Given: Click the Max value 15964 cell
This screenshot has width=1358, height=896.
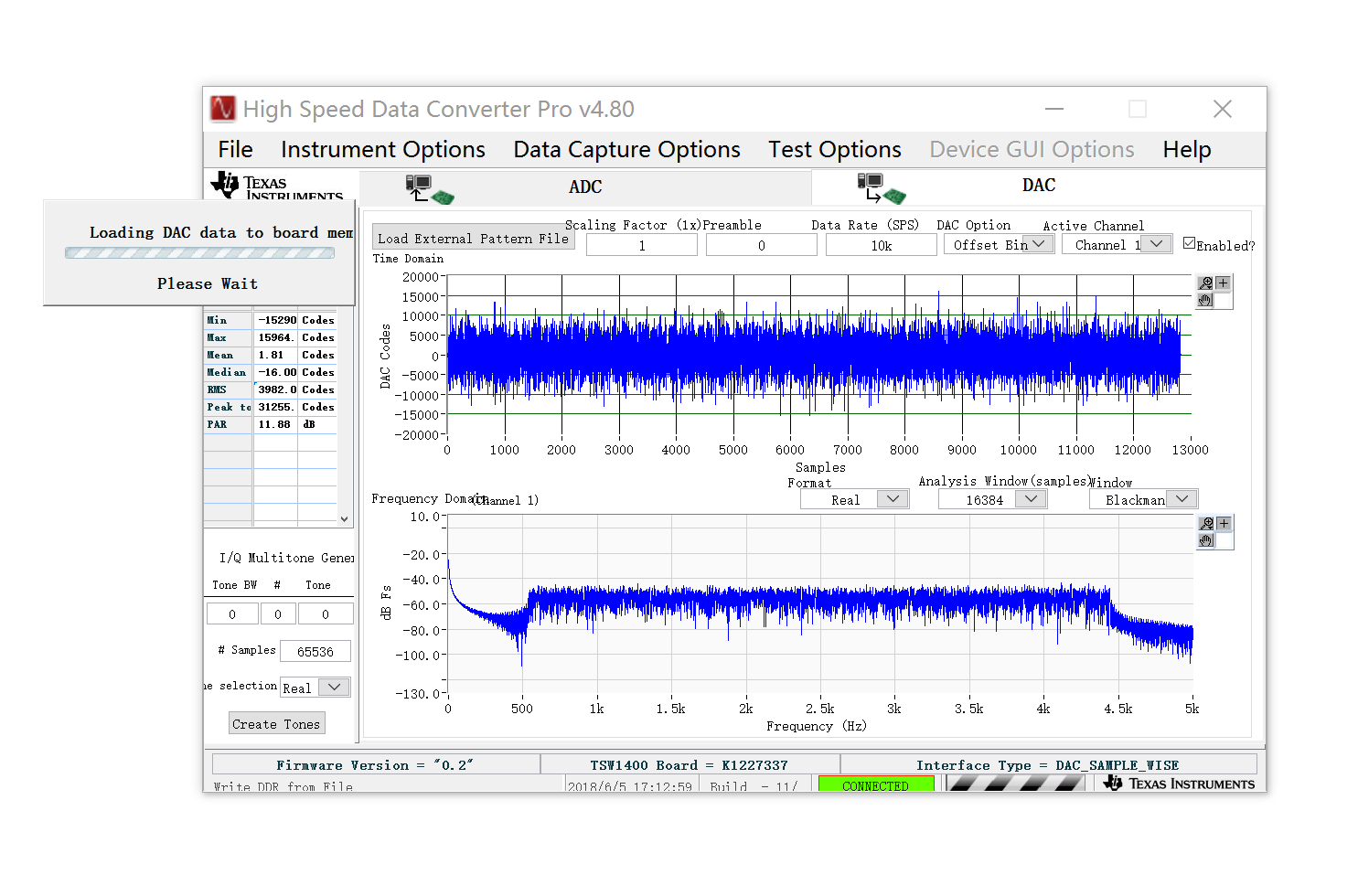Looking at the screenshot, I should 276,337.
